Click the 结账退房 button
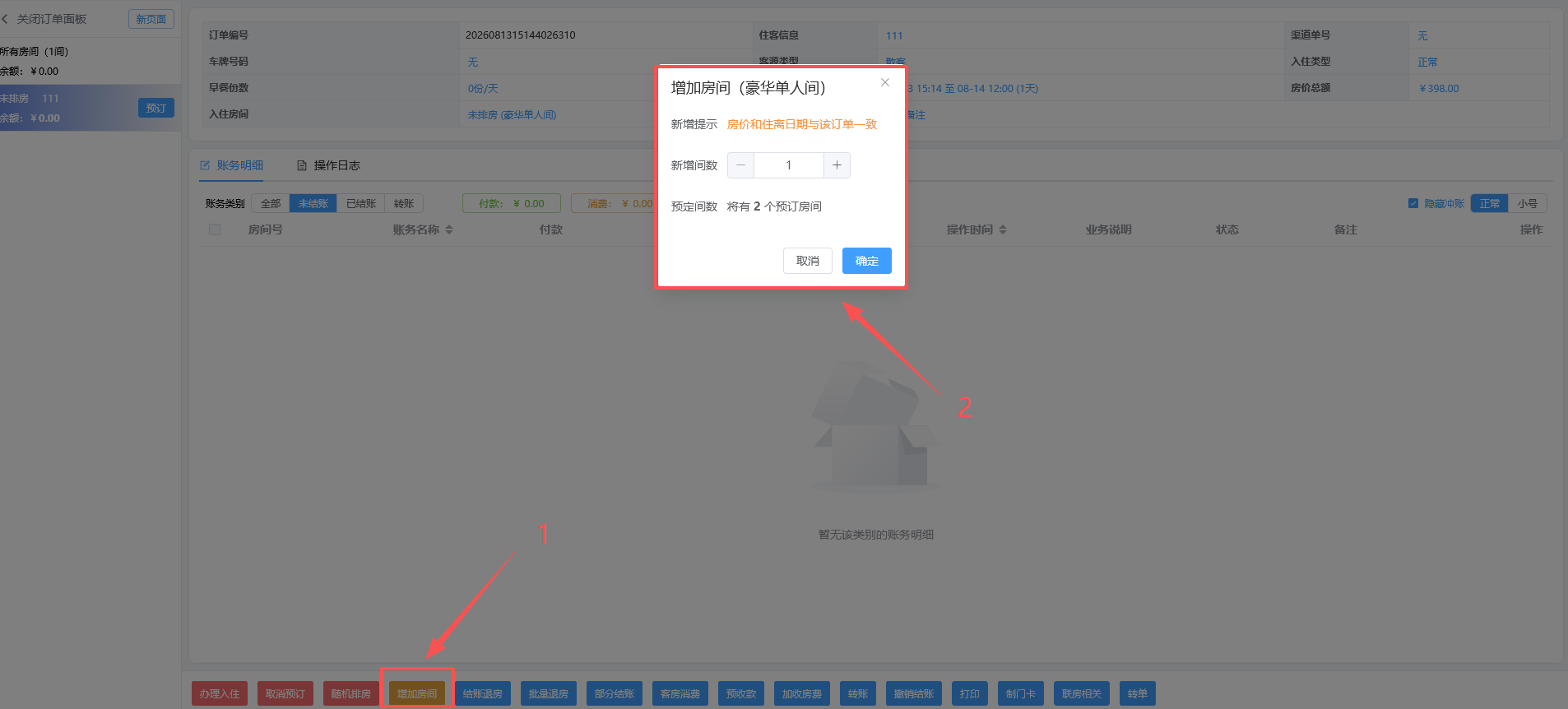Image resolution: width=1568 pixels, height=709 pixels. click(483, 693)
